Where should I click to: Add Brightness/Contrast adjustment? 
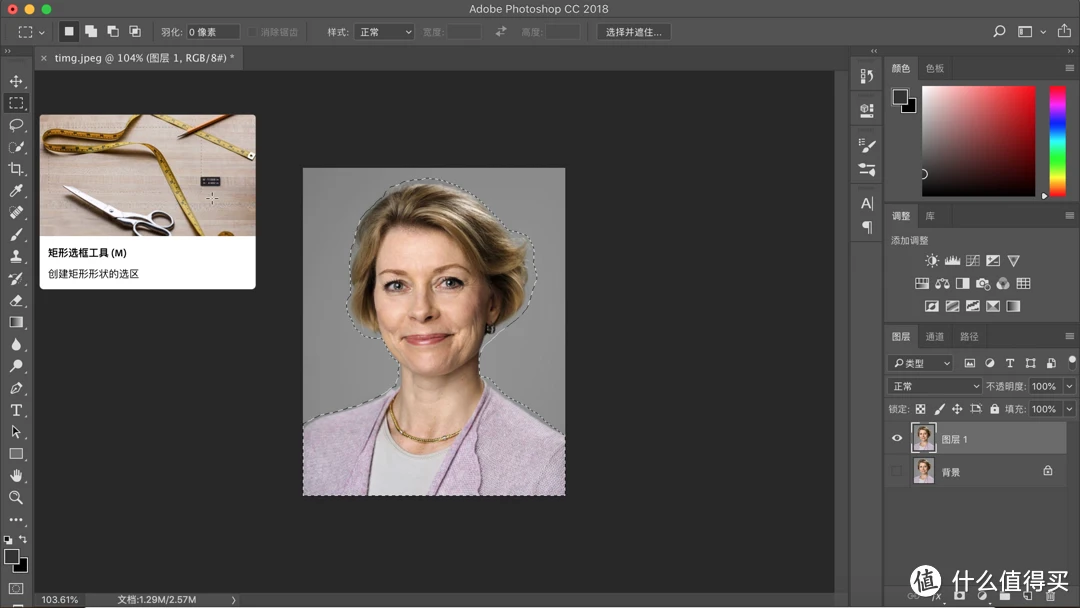tap(932, 260)
